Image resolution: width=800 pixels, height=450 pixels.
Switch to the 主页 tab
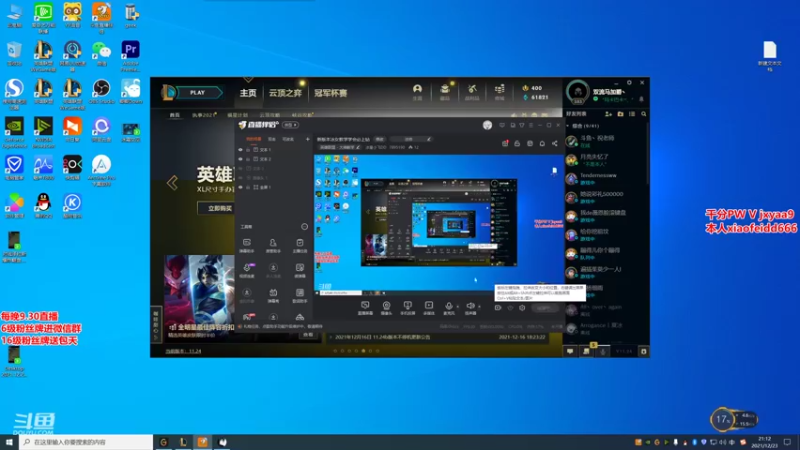tap(248, 93)
